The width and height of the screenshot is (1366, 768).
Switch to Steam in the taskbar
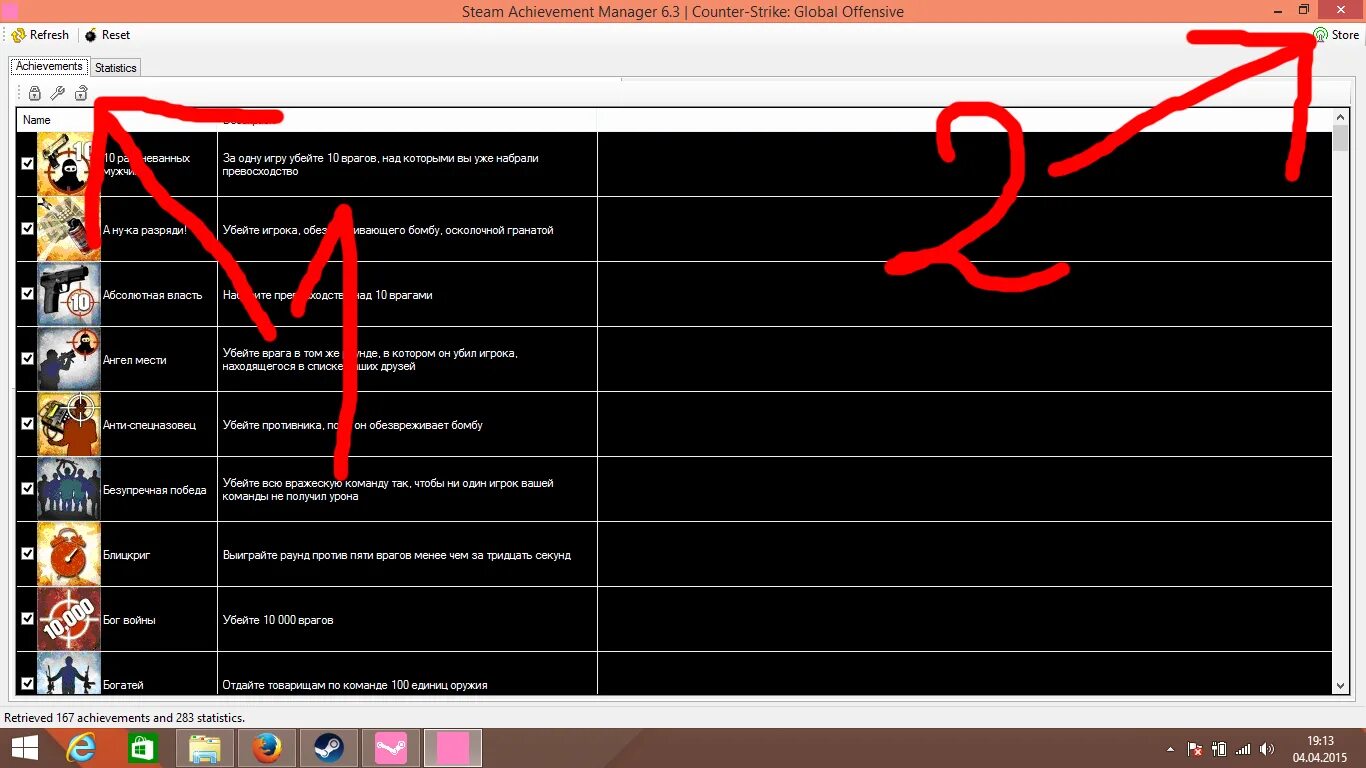tap(329, 748)
